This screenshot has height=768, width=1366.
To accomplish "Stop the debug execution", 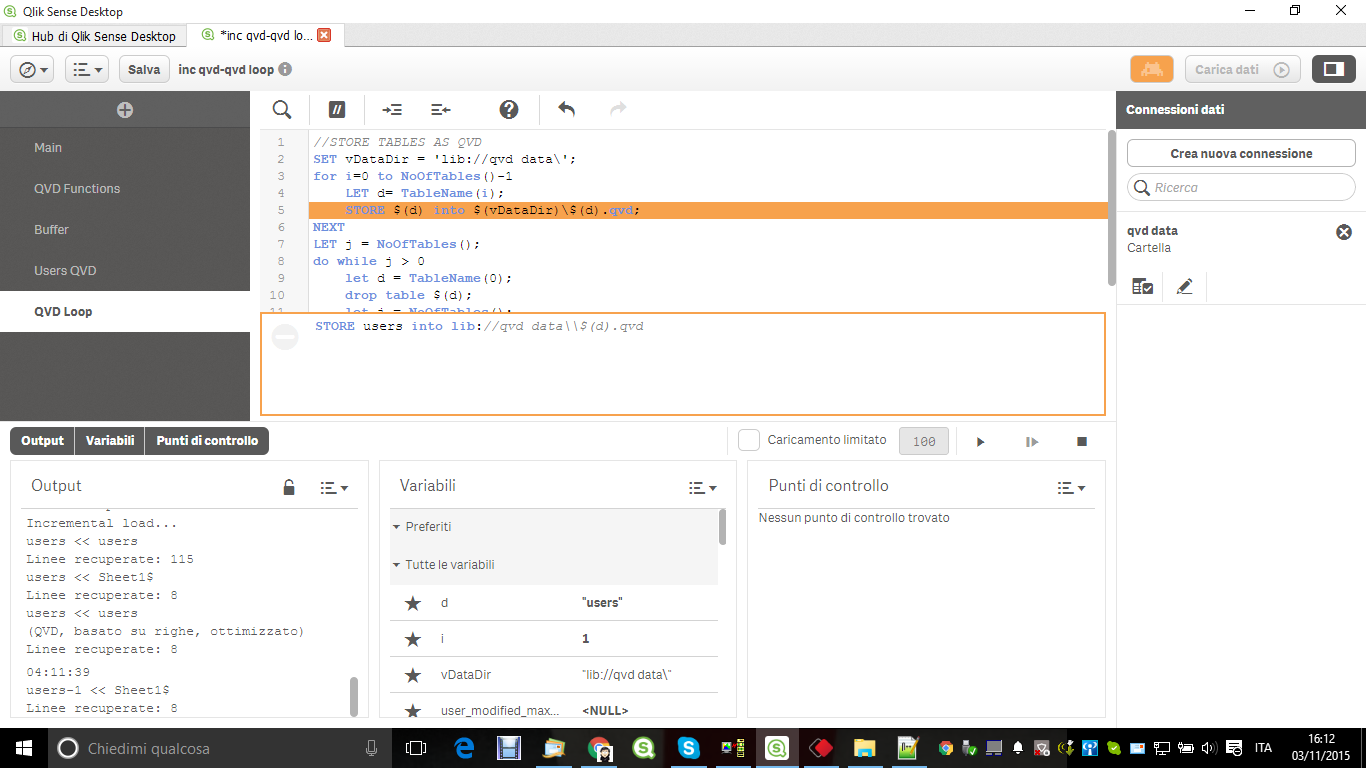I will tap(1082, 441).
